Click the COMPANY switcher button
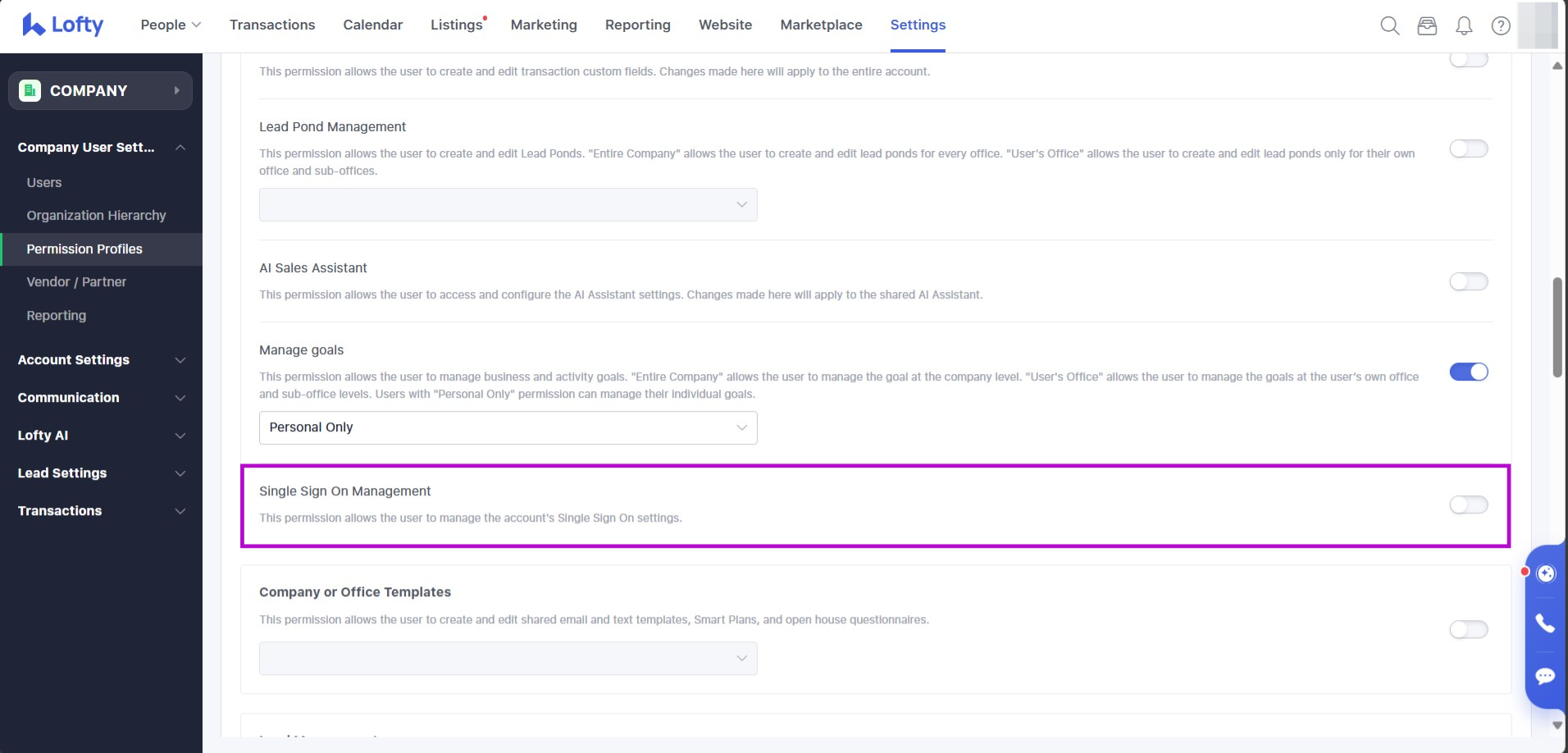The image size is (1568, 753). click(x=100, y=90)
